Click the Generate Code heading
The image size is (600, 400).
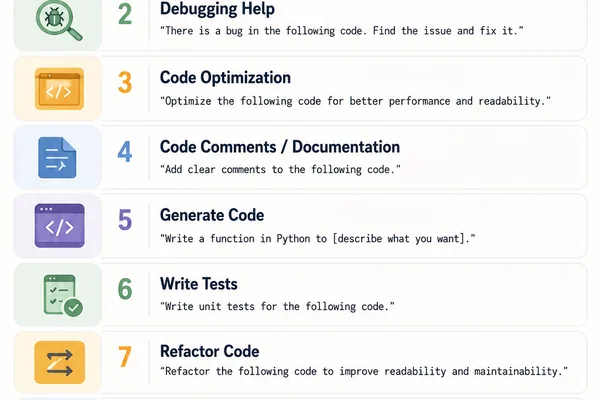coord(212,215)
